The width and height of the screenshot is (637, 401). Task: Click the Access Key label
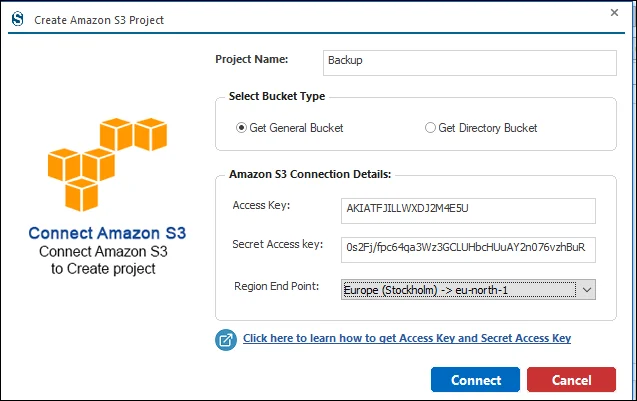[261, 205]
